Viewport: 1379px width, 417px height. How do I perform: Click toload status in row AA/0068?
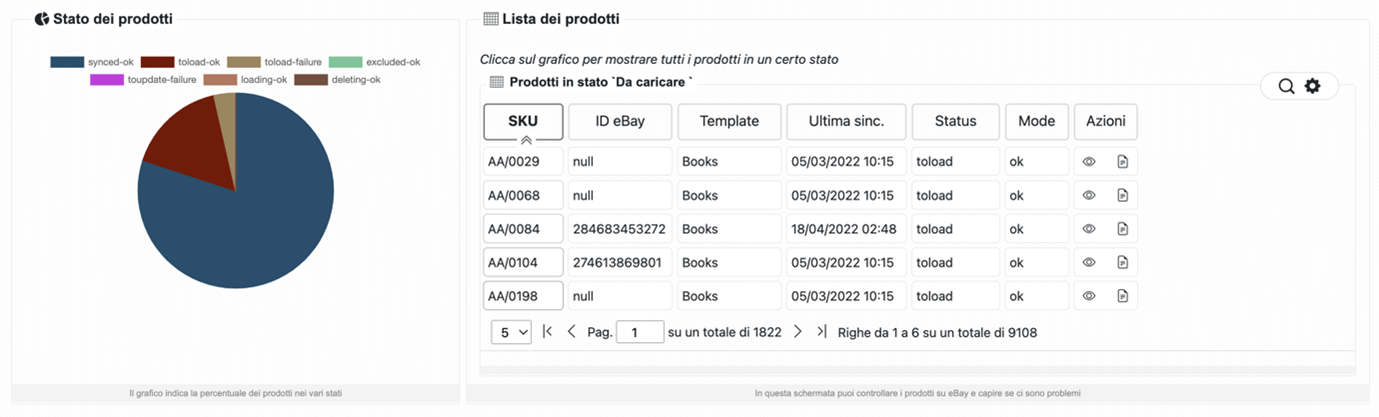point(955,195)
